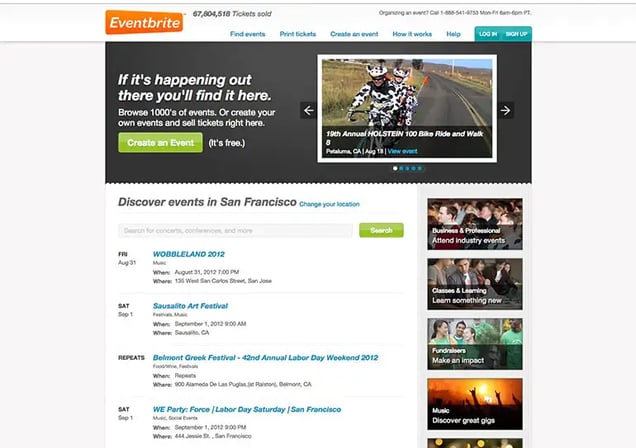This screenshot has width=636, height=448.
Task: Go to previous carousel slide arrow
Action: [x=309, y=110]
